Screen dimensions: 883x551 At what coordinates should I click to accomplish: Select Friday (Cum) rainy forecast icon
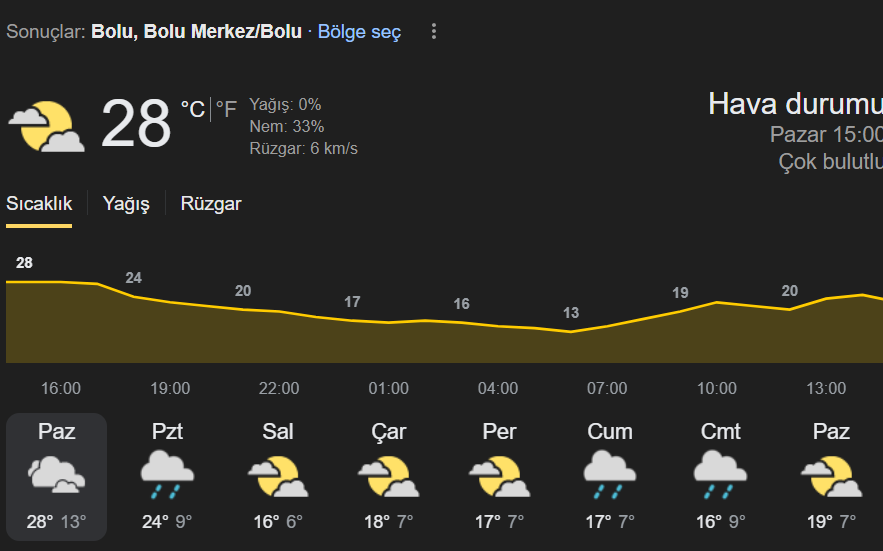click(610, 474)
